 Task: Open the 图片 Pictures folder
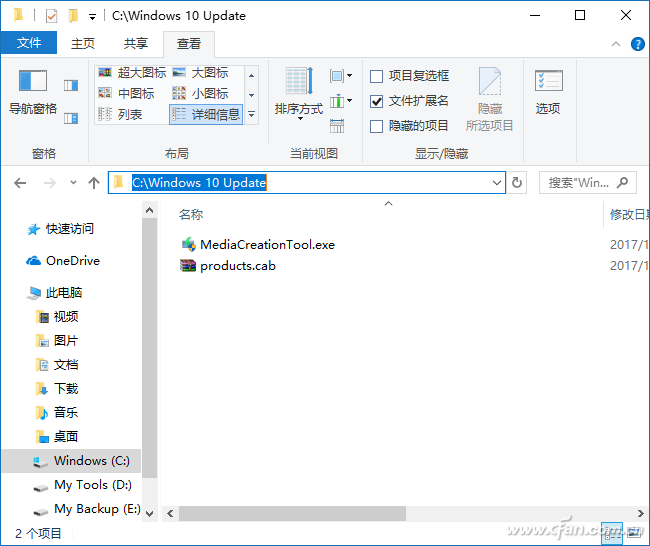(x=57, y=341)
